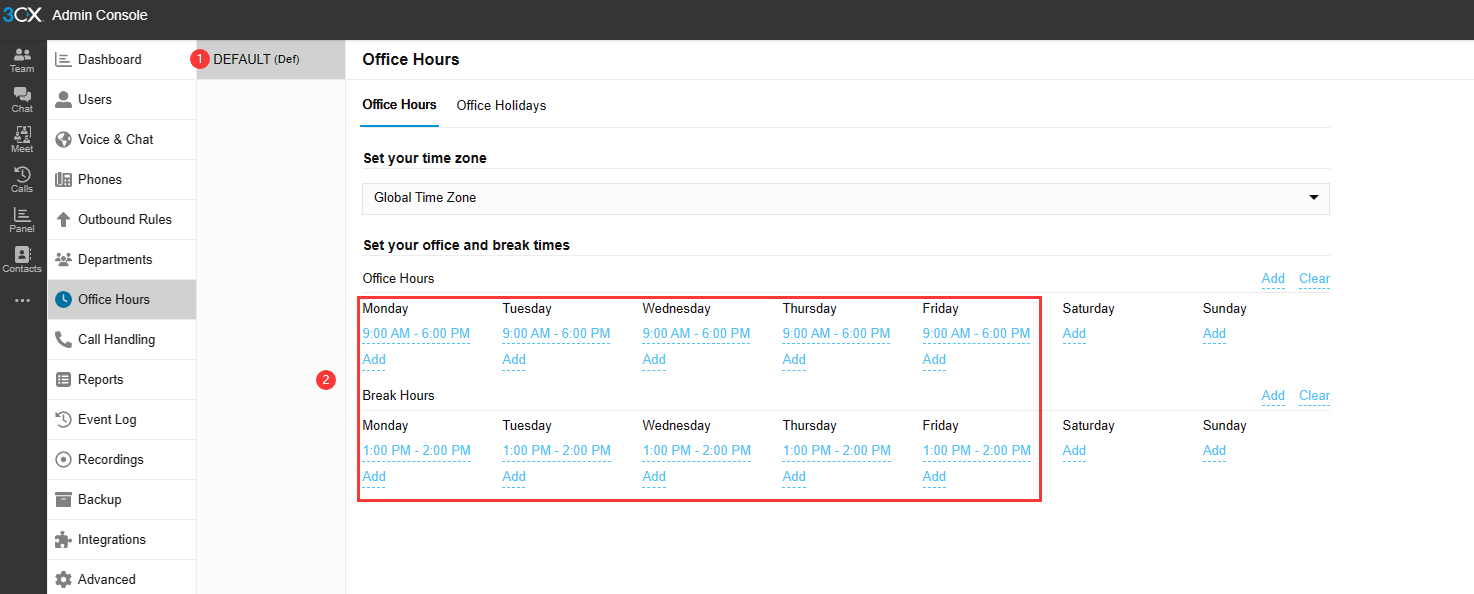Click the Phones desk phone icon

63,179
